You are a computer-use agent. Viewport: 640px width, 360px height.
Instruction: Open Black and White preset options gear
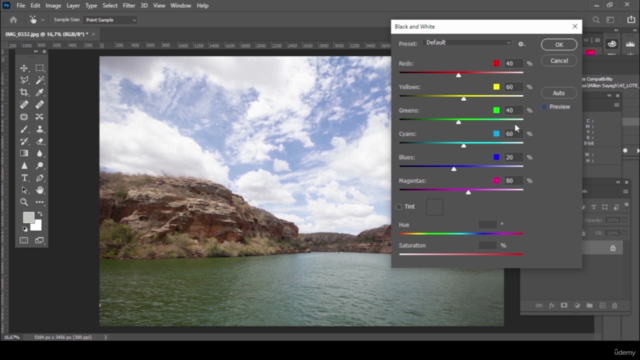coord(521,44)
